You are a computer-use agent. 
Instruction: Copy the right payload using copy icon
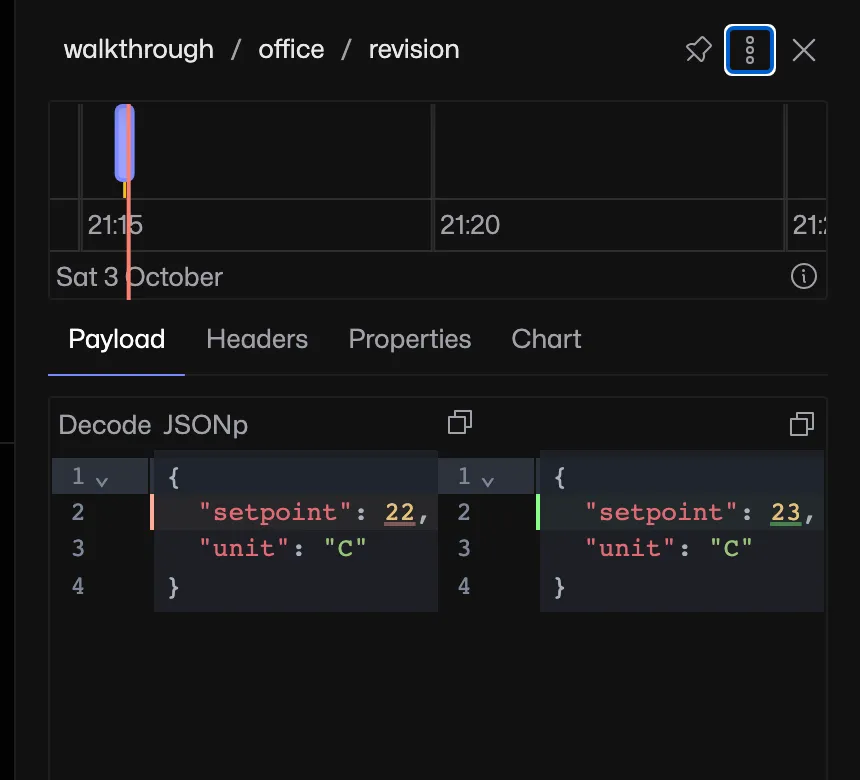pyautogui.click(x=802, y=424)
